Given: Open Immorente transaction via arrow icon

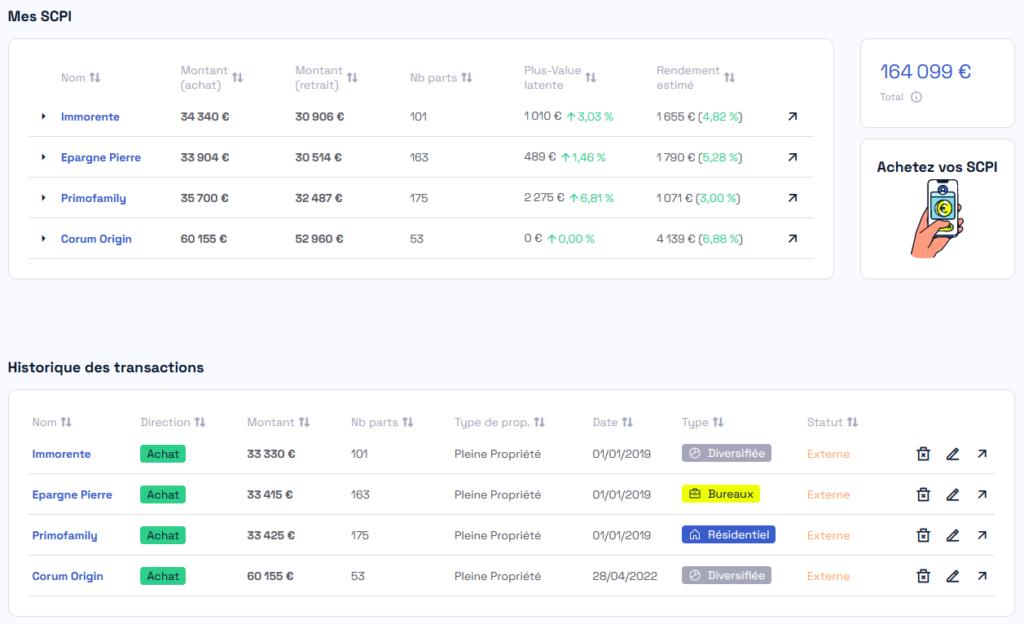Looking at the screenshot, I should pyautogui.click(x=982, y=454).
